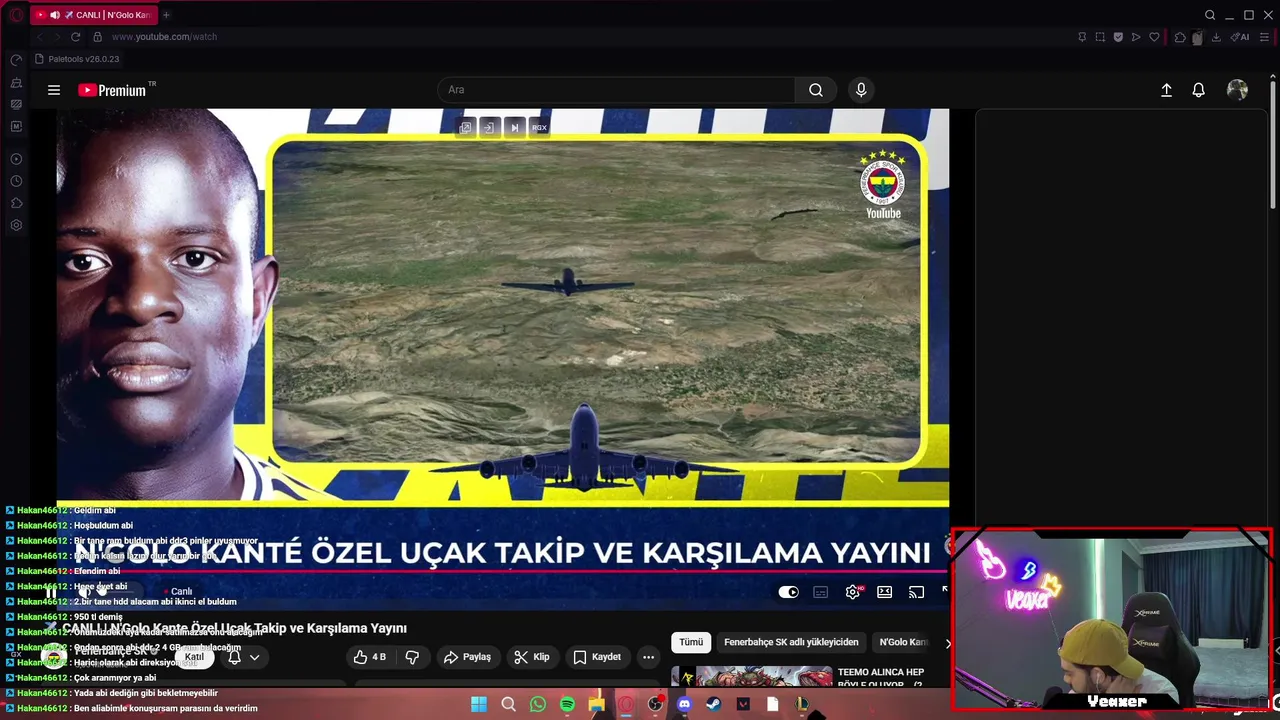Toggle the autoplay switch in the player
This screenshot has height=720, width=1280.
pos(789,592)
